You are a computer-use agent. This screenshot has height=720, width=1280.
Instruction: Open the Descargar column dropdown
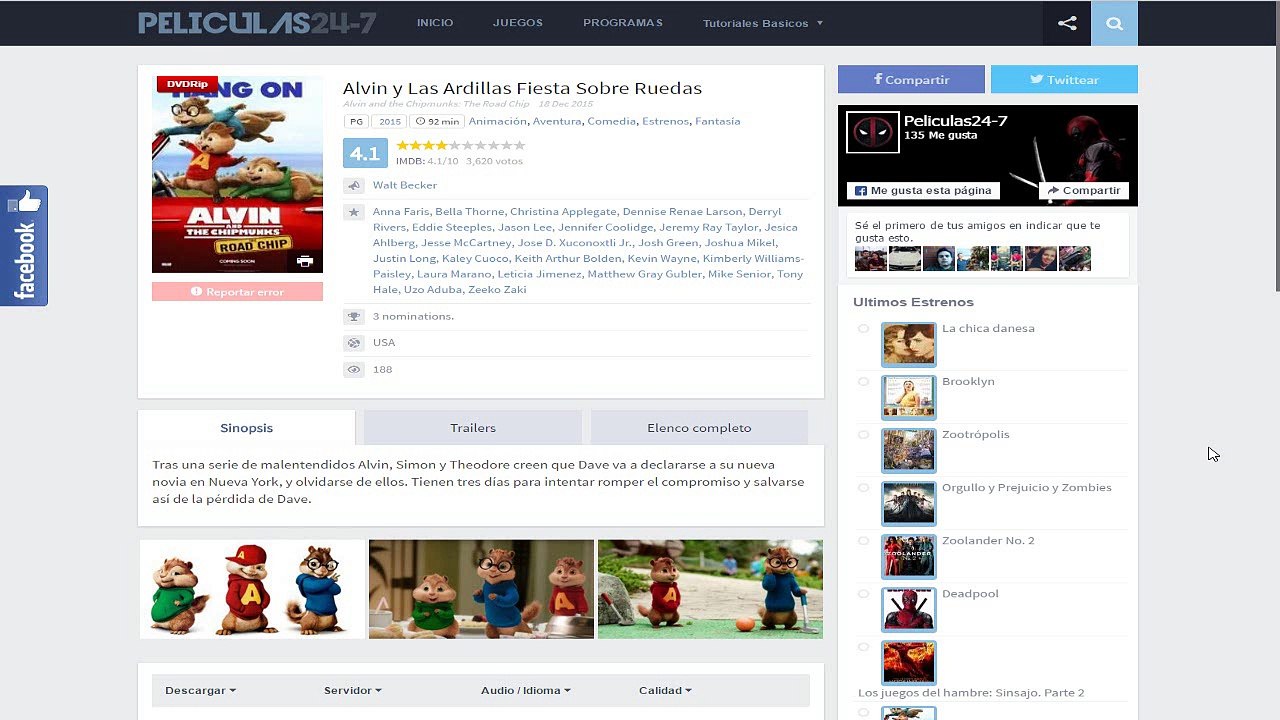point(200,690)
